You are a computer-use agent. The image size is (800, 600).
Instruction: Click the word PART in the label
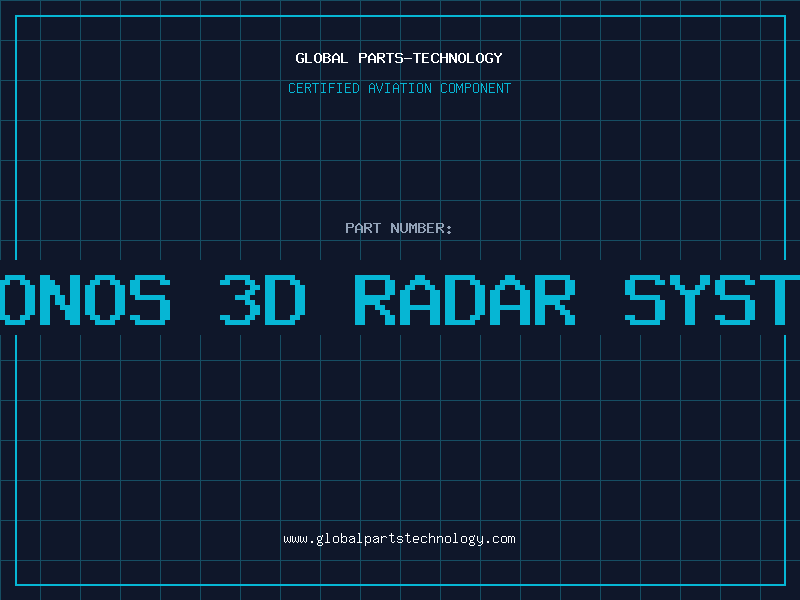click(x=362, y=228)
